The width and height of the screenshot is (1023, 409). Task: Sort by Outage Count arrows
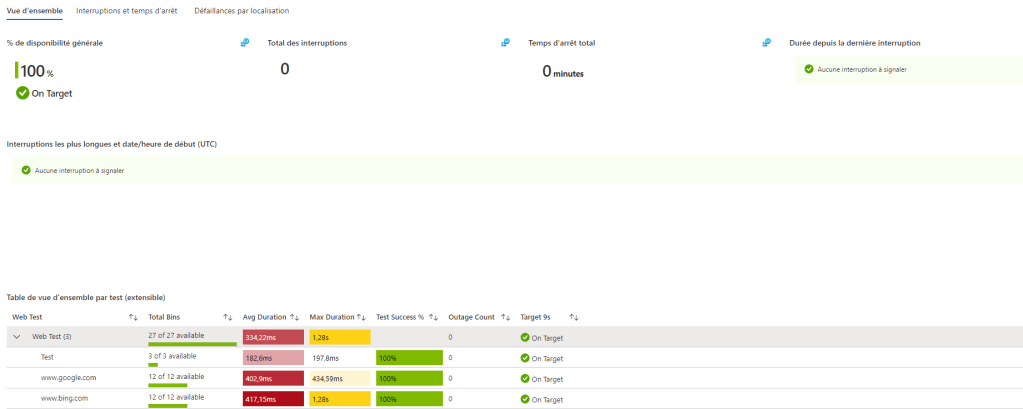(x=505, y=317)
